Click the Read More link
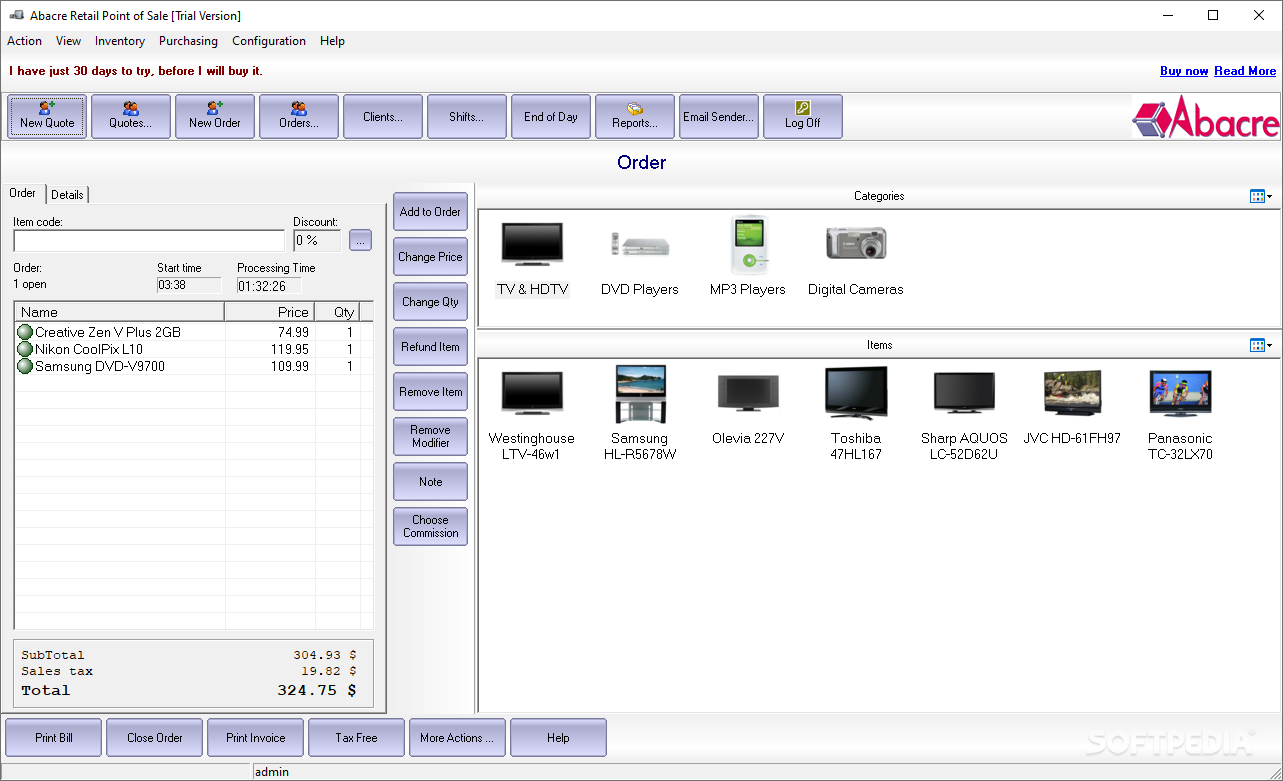Viewport: 1283px width, 781px height. click(x=1245, y=71)
